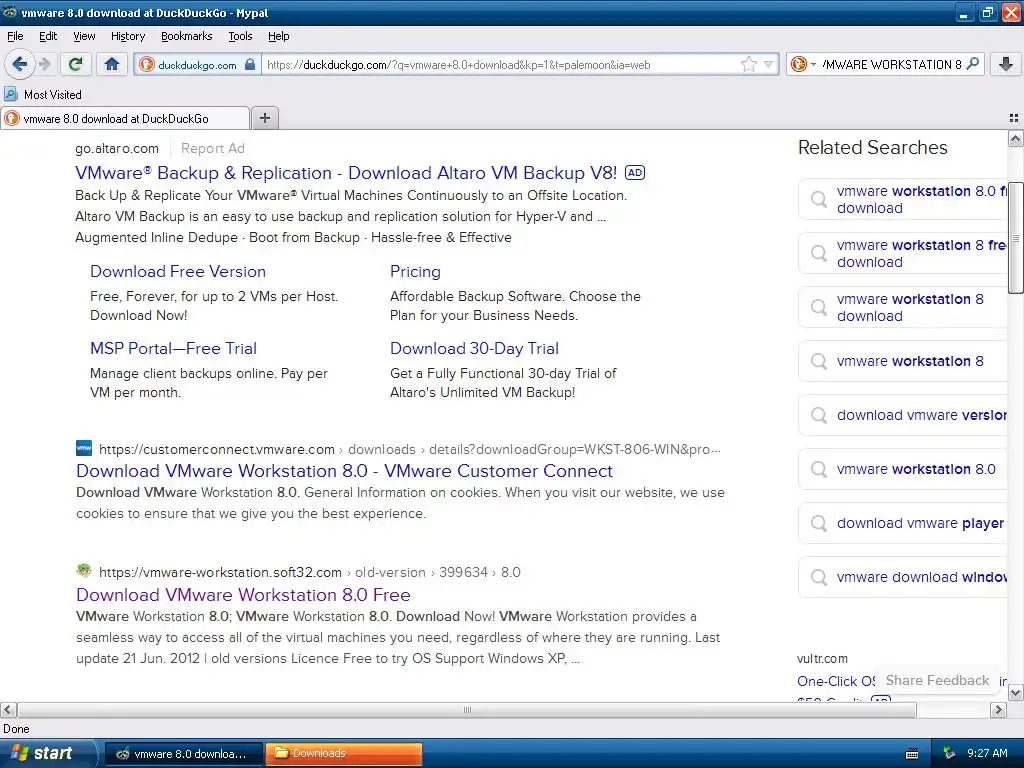
Task: Click the network tray icon near the clock
Action: tap(950, 754)
